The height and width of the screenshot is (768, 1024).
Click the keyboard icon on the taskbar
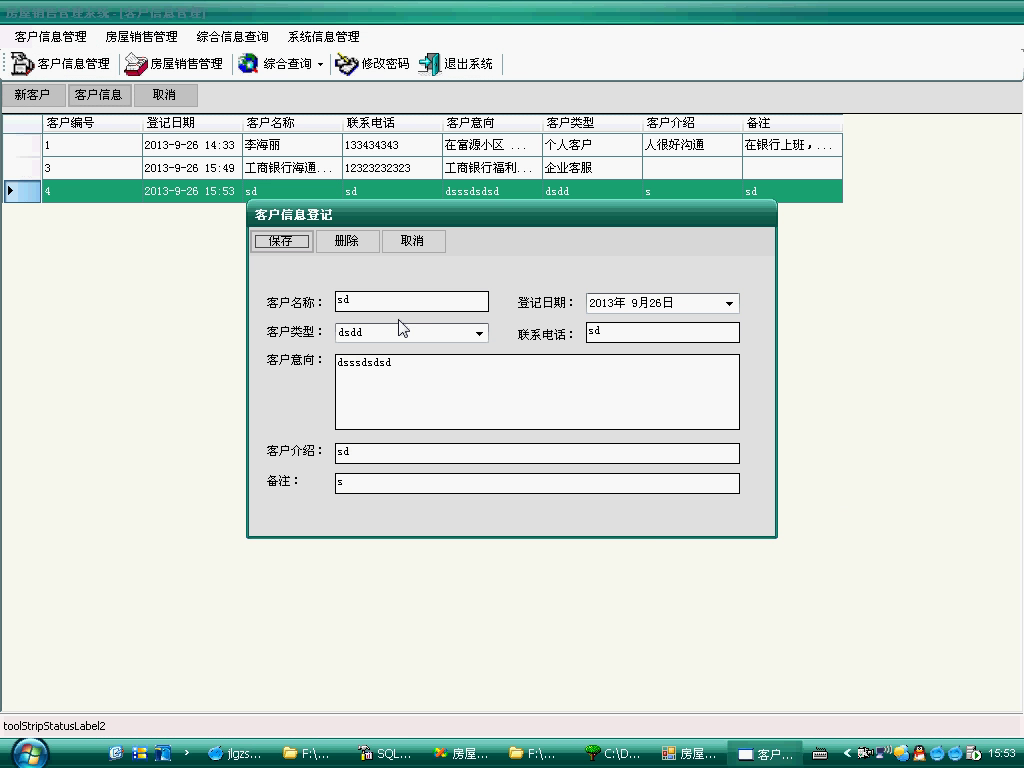pos(820,754)
